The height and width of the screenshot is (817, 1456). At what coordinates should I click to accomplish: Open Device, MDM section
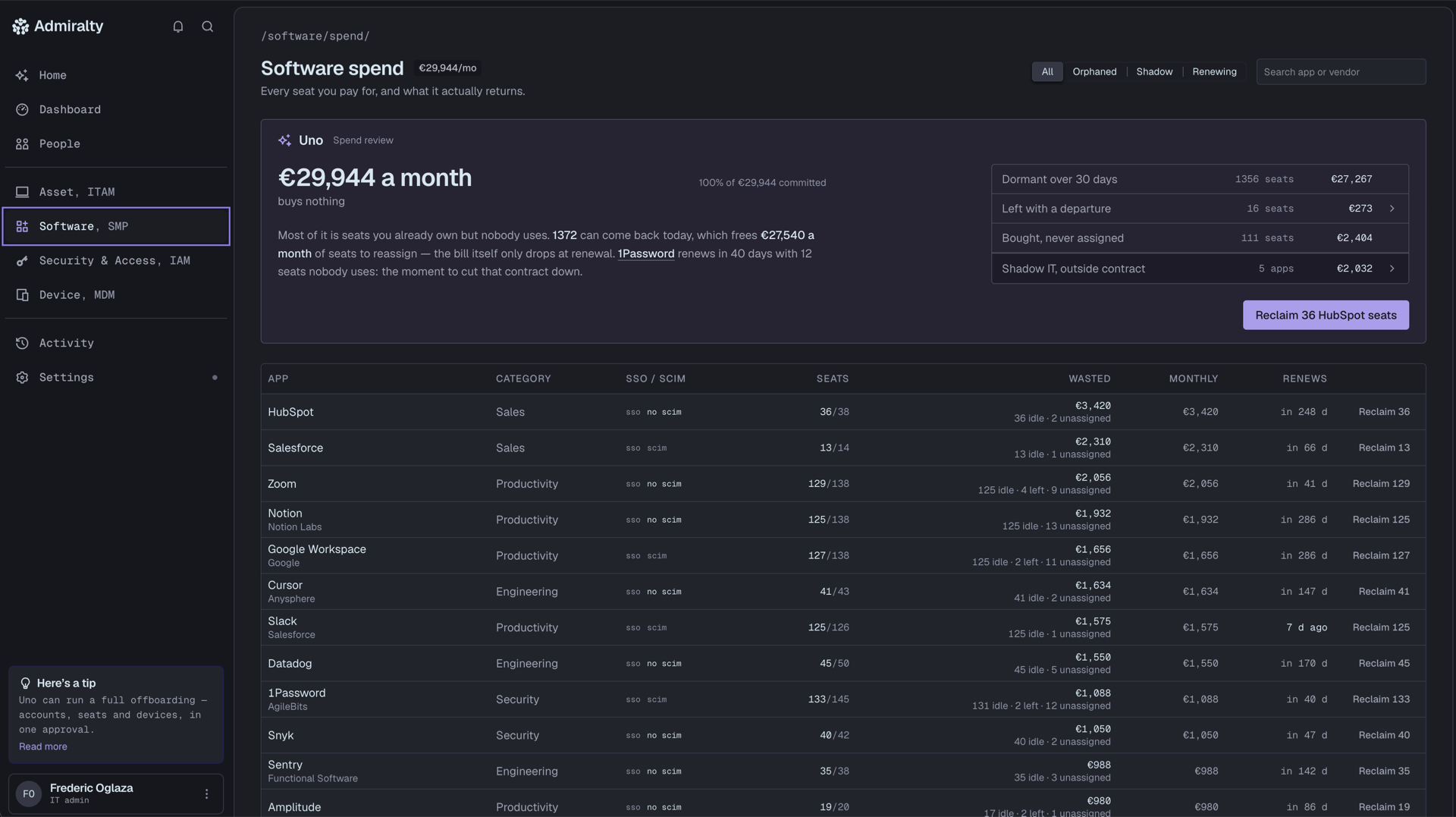(x=116, y=294)
